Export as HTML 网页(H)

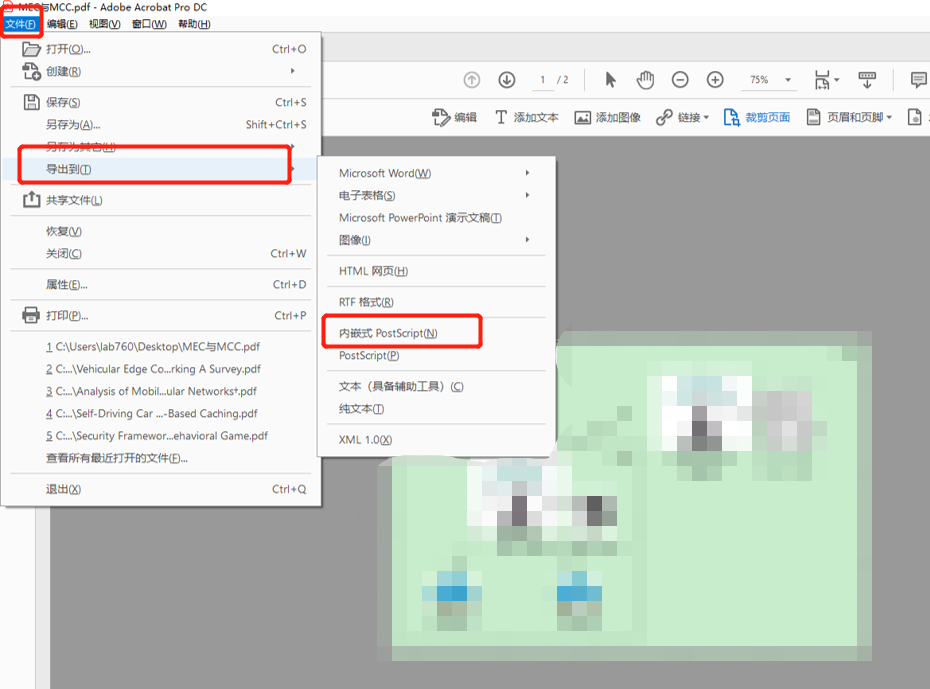click(436, 271)
